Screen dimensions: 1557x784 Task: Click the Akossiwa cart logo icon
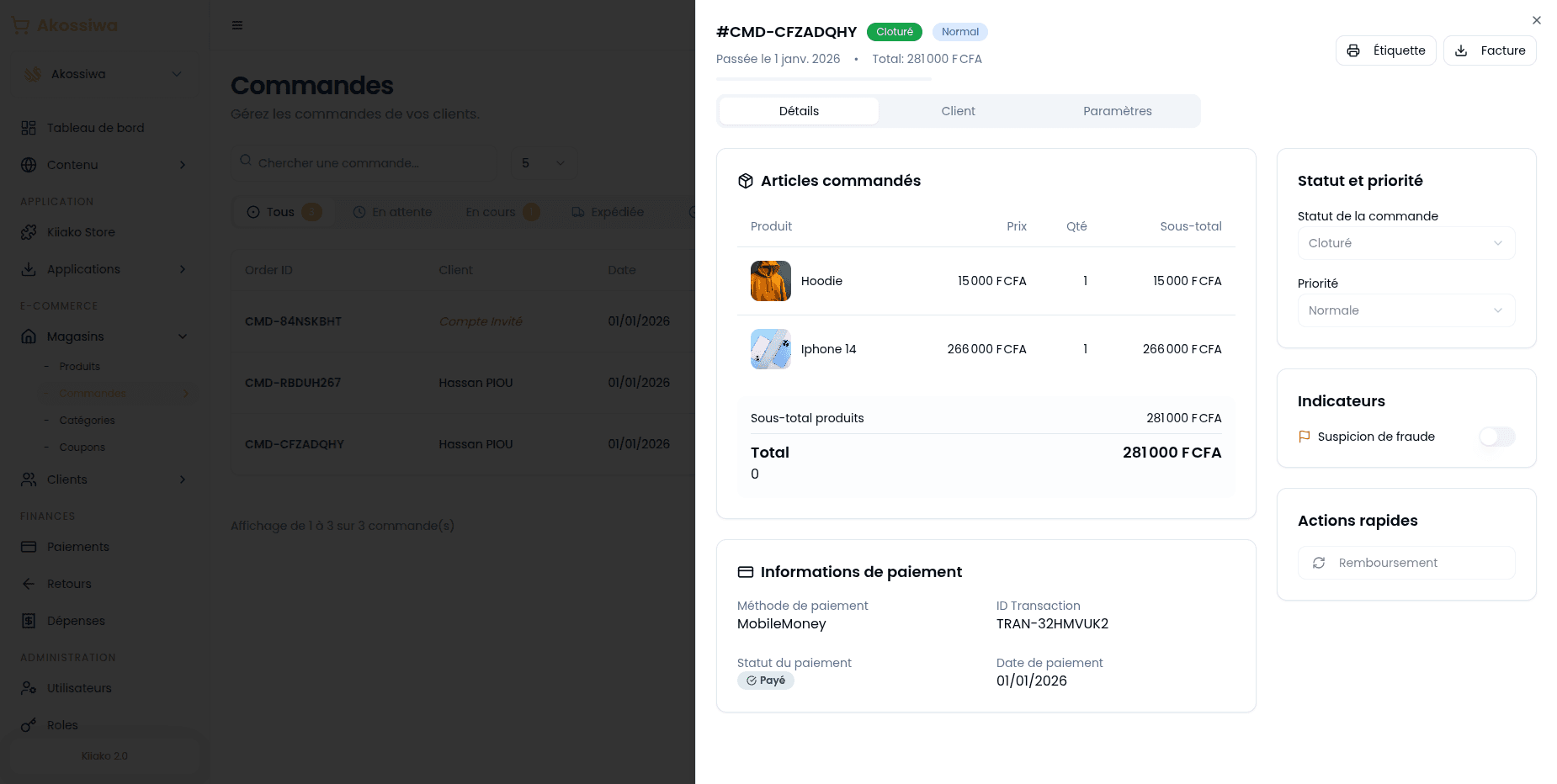point(21,25)
